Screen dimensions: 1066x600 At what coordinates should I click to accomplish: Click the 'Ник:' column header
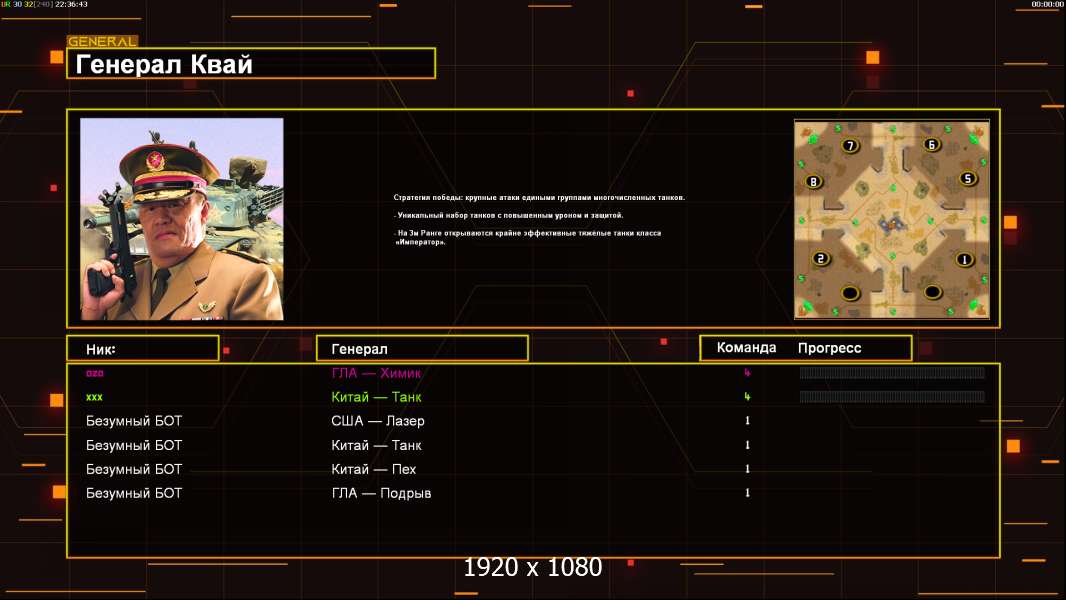click(143, 349)
